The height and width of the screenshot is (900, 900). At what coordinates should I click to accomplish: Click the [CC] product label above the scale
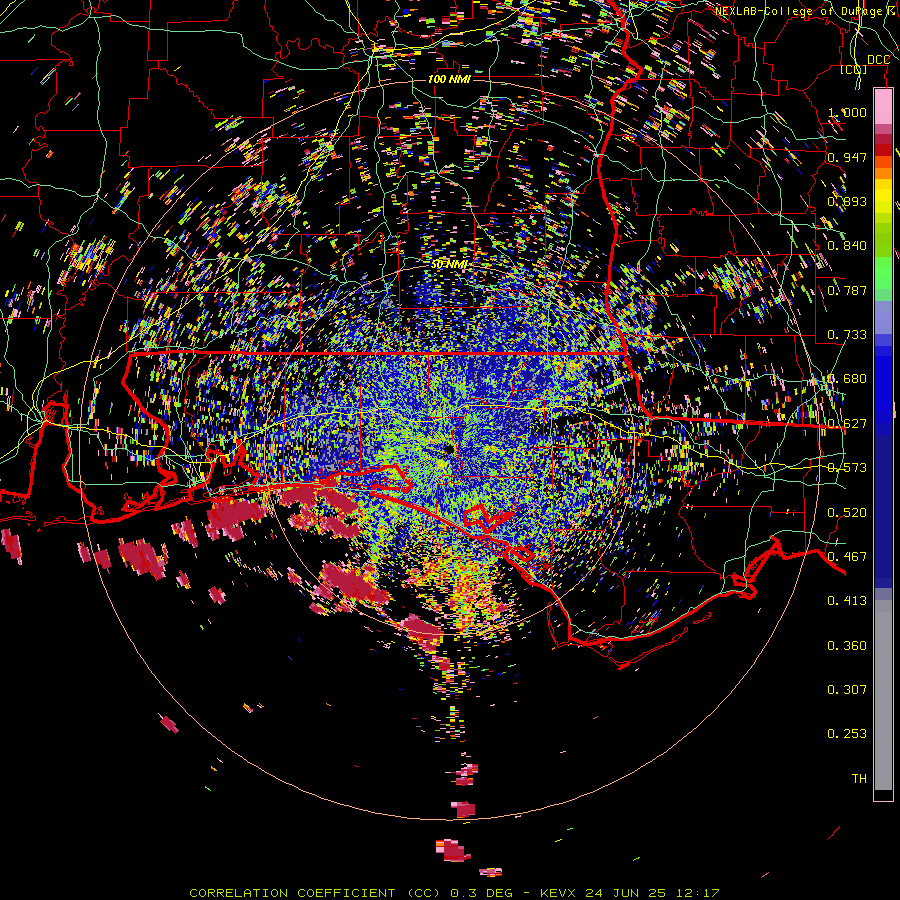tap(854, 69)
